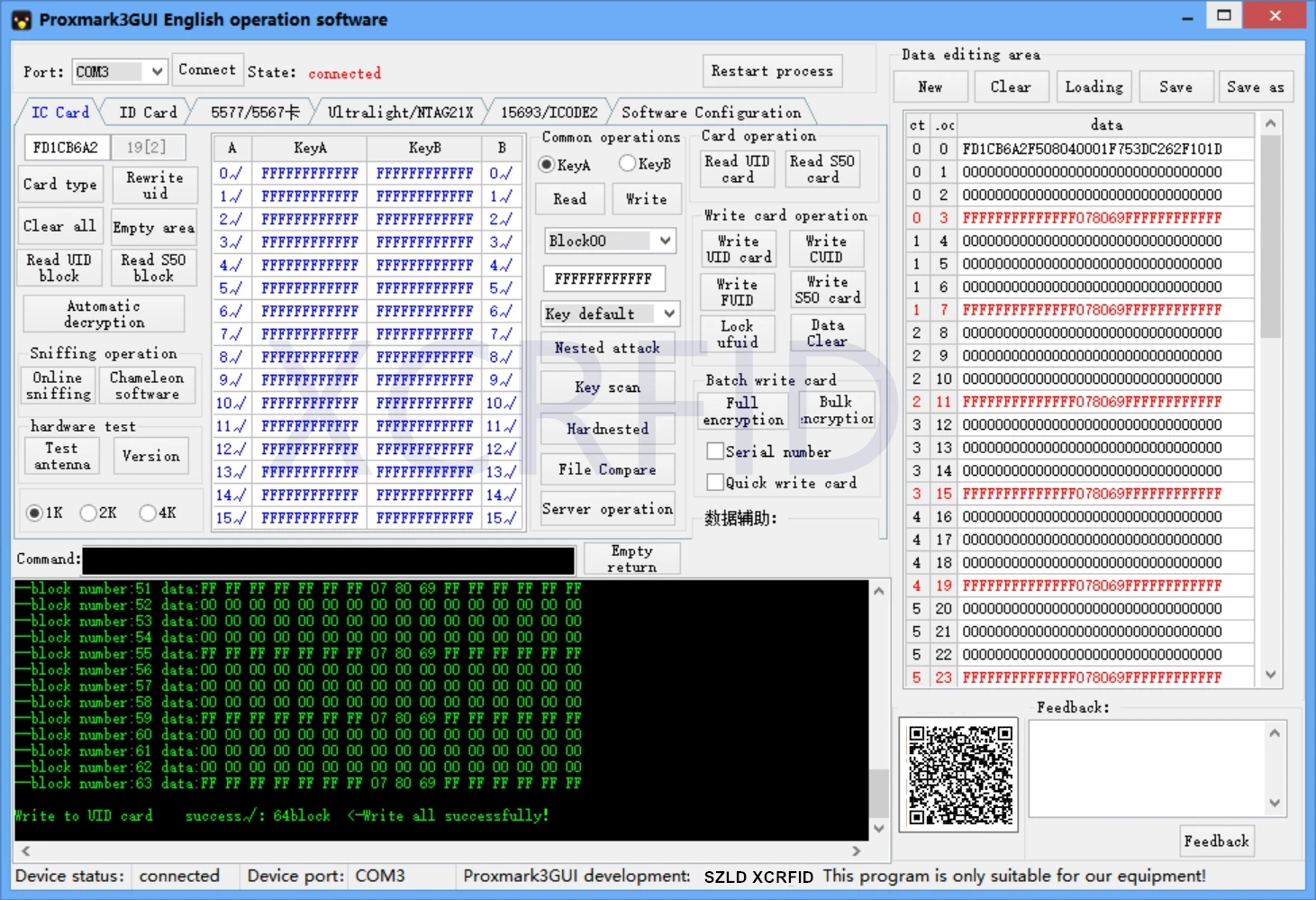Click the console horizontal scrollbar right arrow
Screen dimensions: 1316x900
pyautogui.click(x=856, y=850)
